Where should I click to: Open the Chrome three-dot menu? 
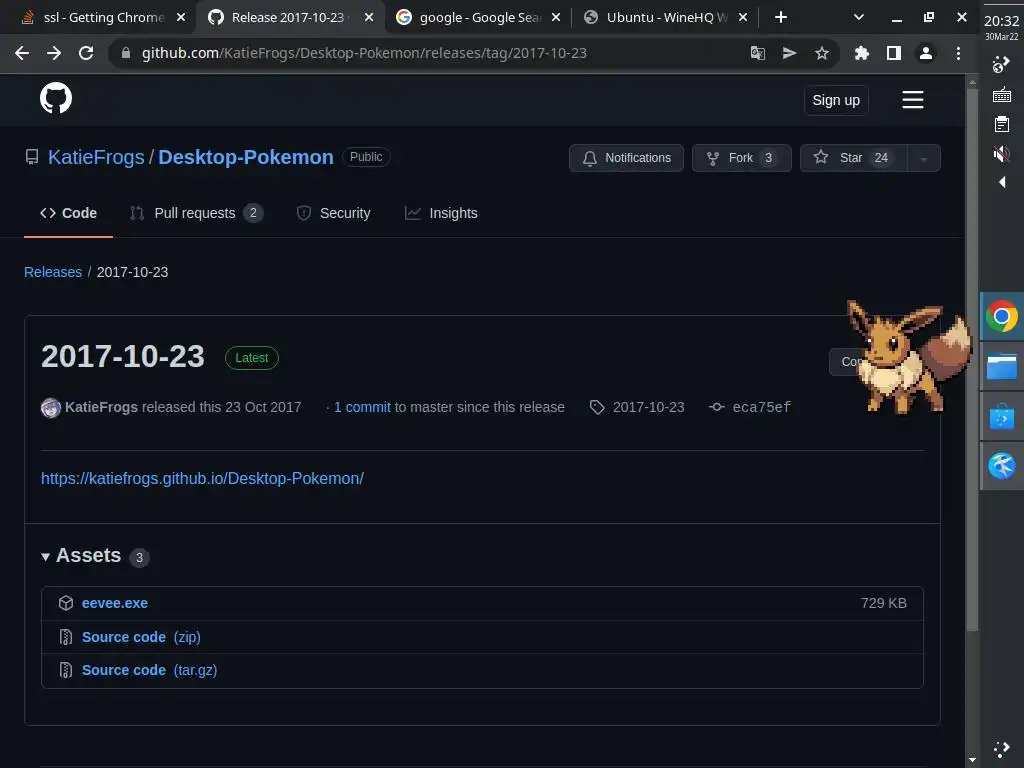tap(958, 53)
